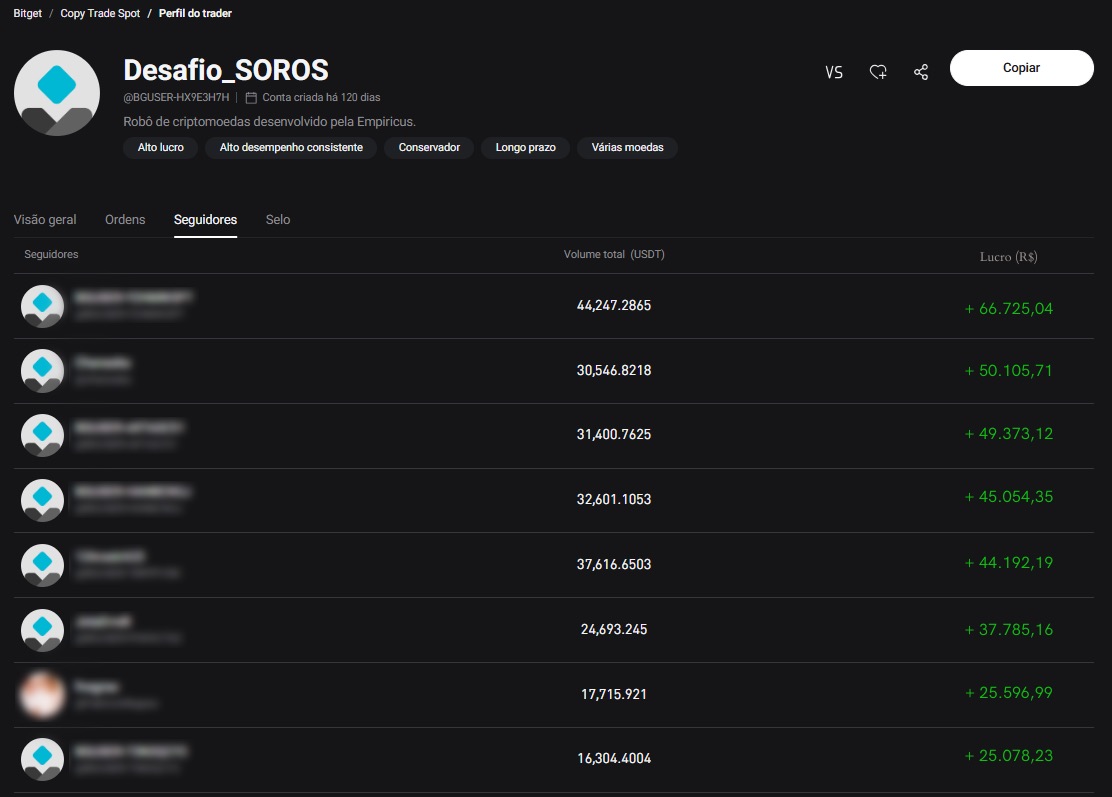Click the Várias moedas tag

[x=627, y=148]
